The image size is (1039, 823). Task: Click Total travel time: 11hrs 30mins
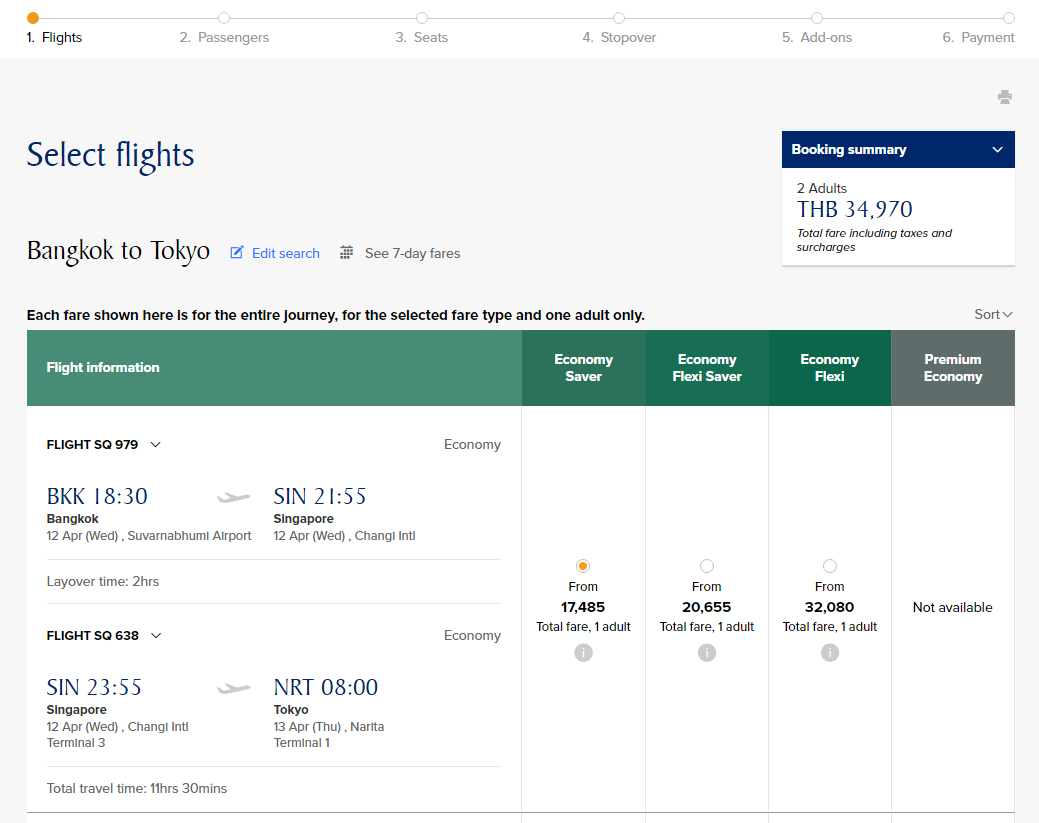(x=137, y=789)
